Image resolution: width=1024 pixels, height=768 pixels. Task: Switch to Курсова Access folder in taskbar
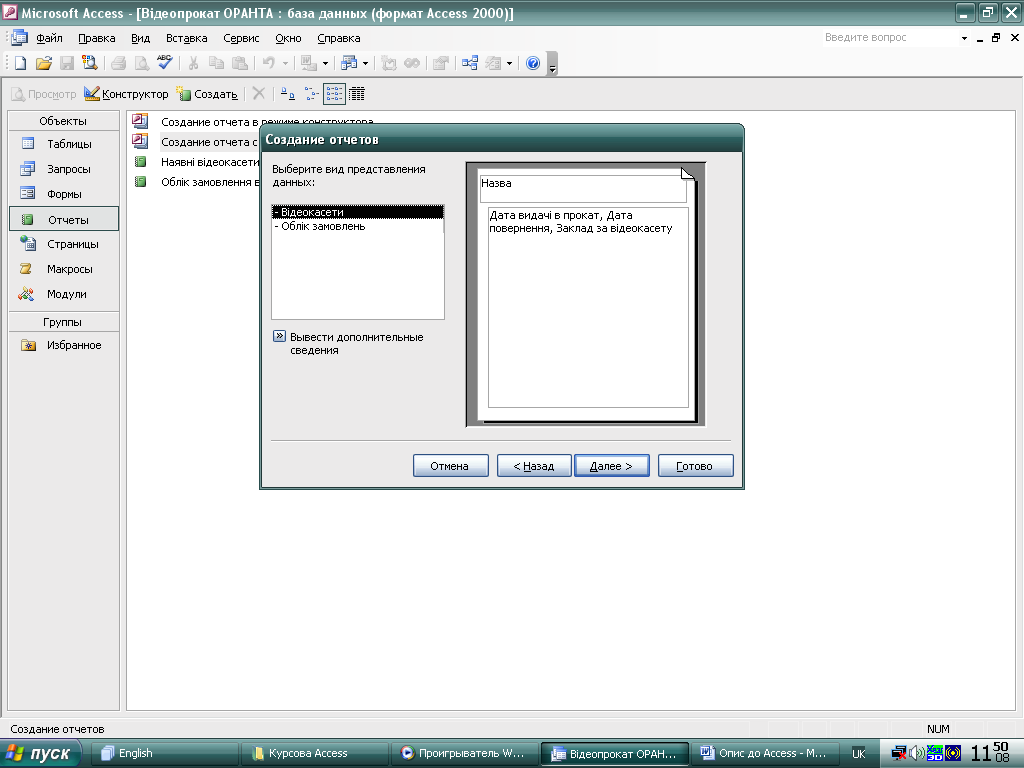pos(314,753)
